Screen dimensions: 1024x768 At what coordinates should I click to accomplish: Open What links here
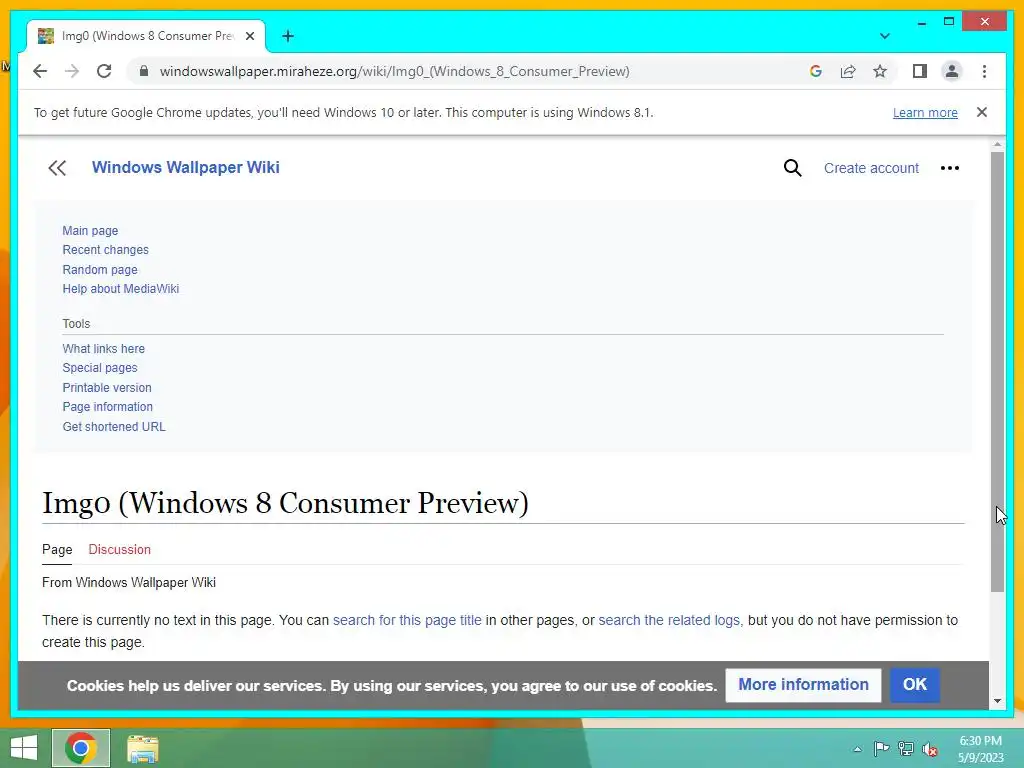pyautogui.click(x=103, y=349)
